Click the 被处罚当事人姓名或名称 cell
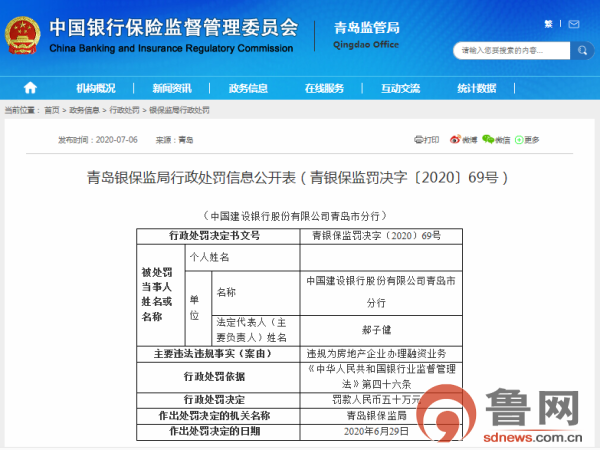 [161, 295]
